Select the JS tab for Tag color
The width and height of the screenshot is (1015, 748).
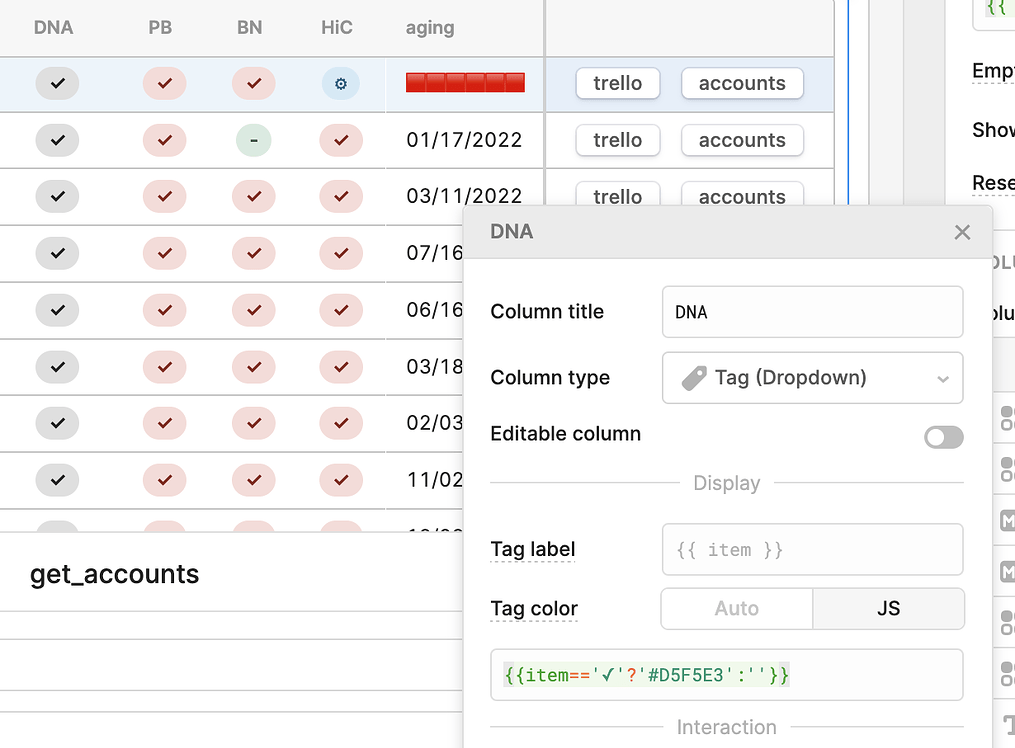(x=888, y=609)
